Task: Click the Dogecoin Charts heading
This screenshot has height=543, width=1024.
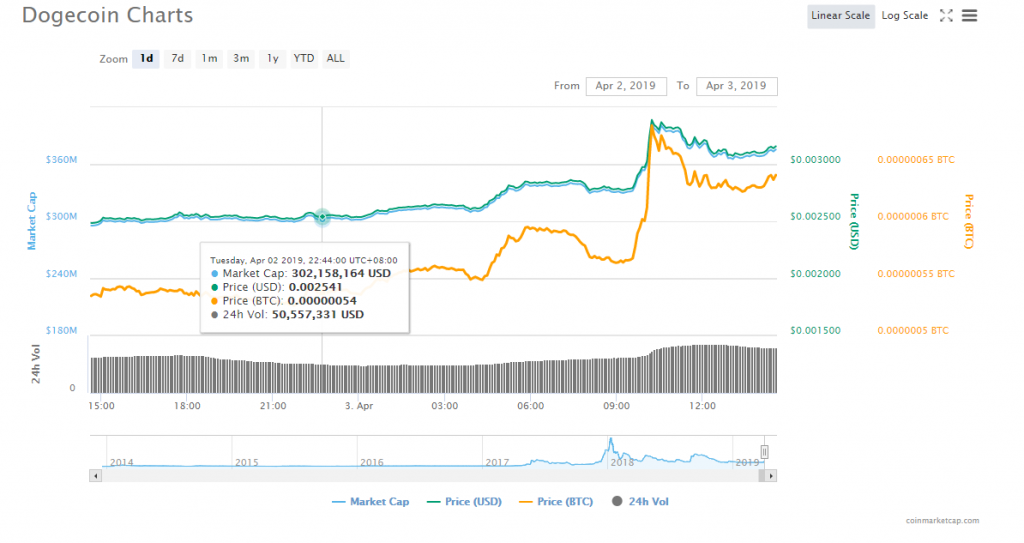Action: [108, 15]
